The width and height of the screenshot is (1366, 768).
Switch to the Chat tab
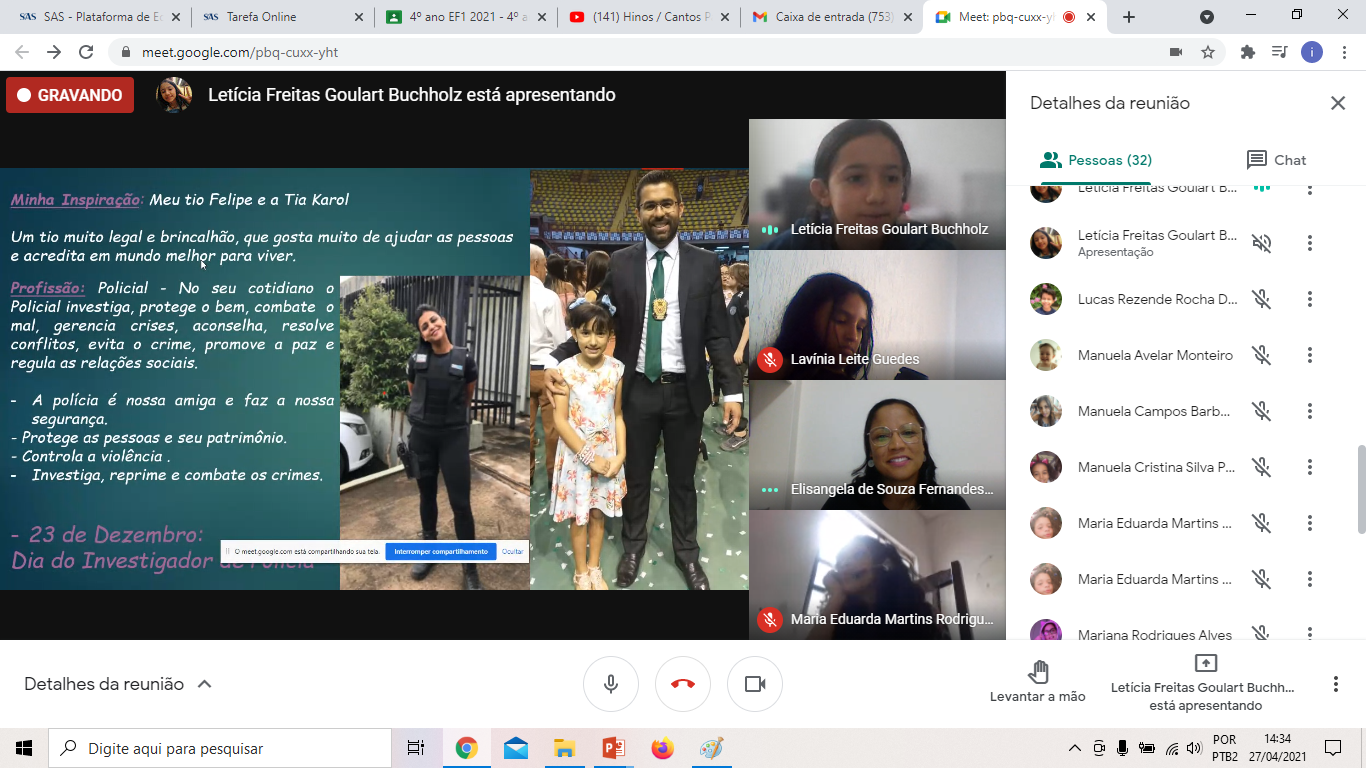click(1276, 160)
